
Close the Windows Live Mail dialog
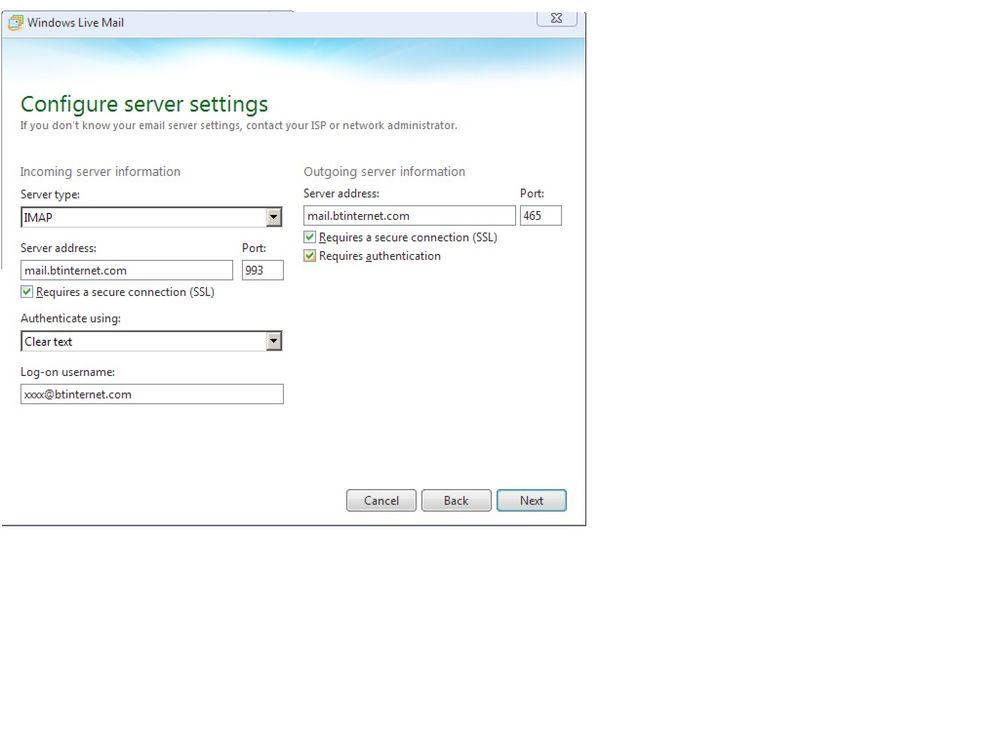pyautogui.click(x=557, y=18)
